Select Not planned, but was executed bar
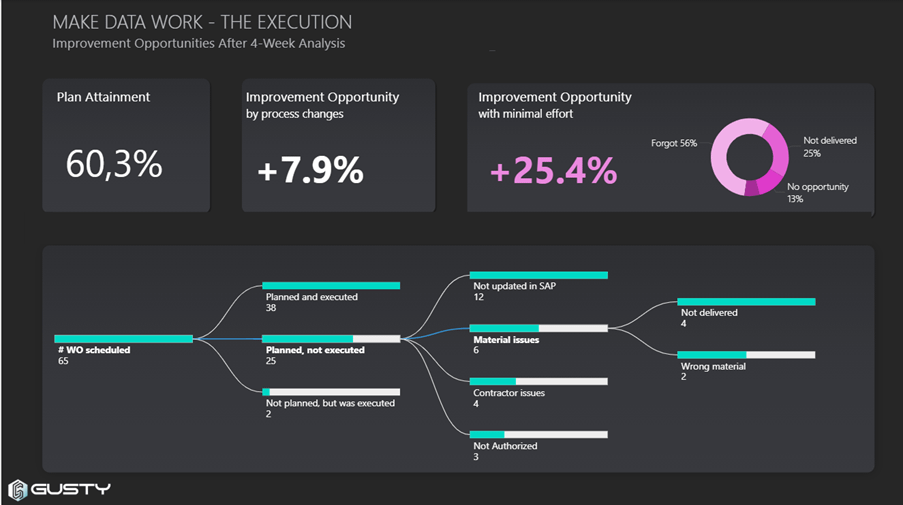The width and height of the screenshot is (903, 505). pos(331,392)
